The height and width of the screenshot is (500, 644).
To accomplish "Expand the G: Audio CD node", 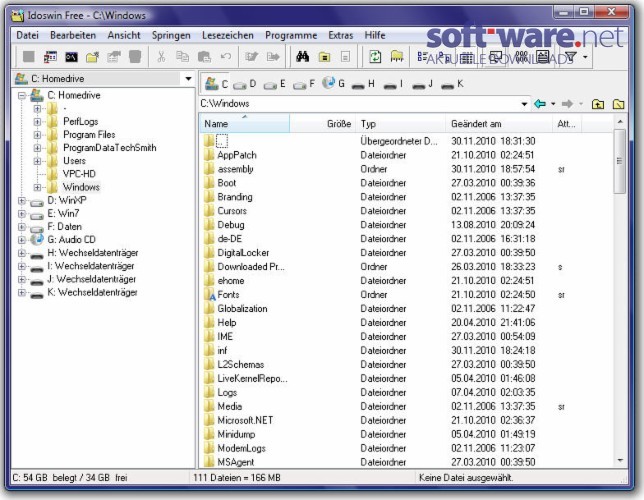I will 22,240.
